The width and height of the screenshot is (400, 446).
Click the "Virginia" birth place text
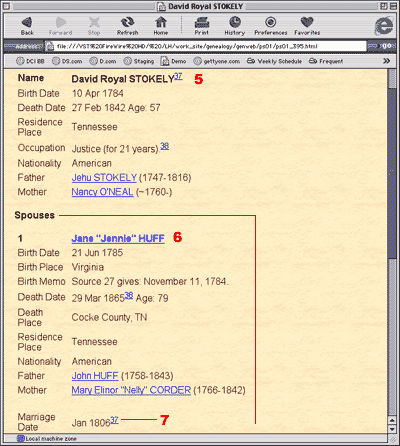[x=88, y=267]
